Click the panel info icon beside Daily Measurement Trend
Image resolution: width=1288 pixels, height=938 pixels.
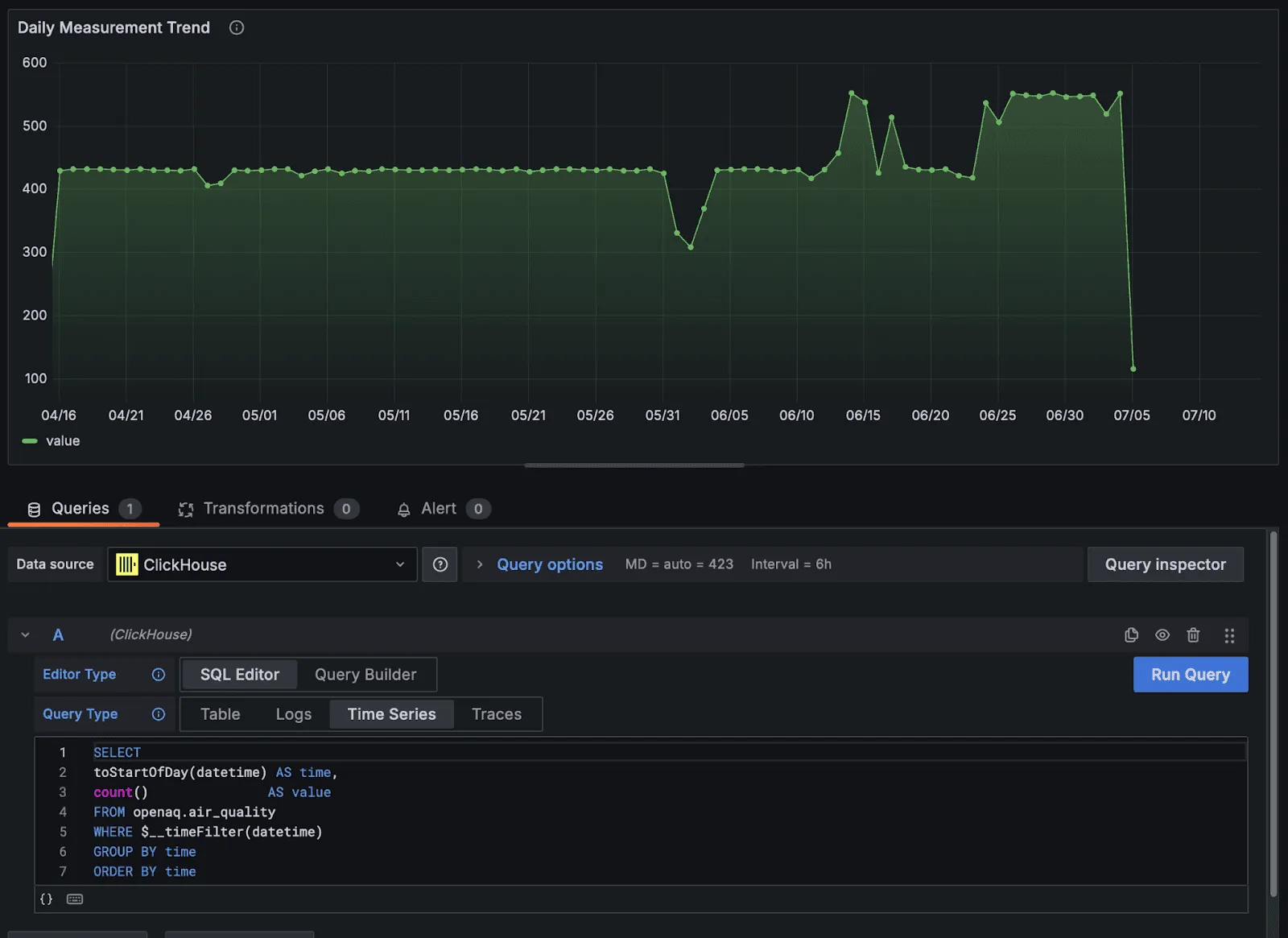coord(236,27)
